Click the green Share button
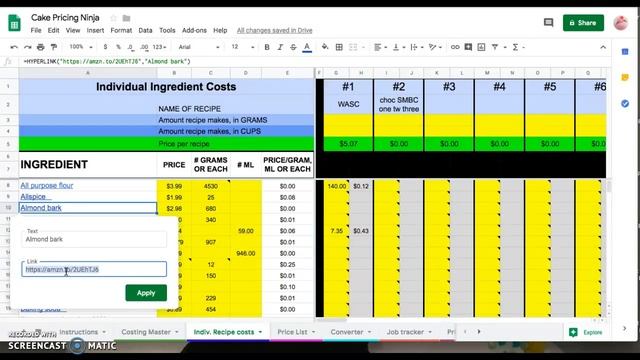The width and height of the screenshot is (640, 360). click(583, 23)
